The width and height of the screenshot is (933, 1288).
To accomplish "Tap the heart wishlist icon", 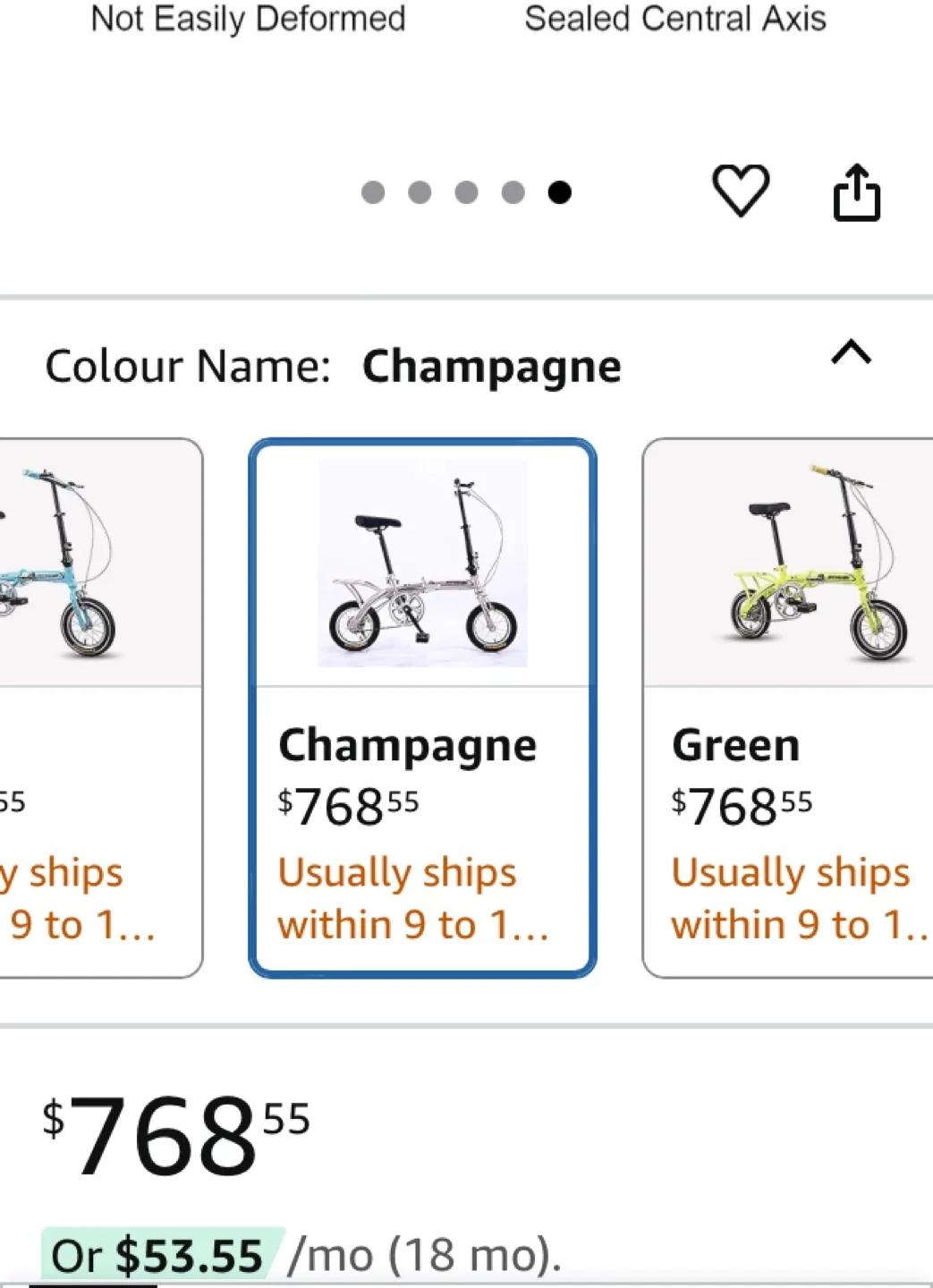I will coord(740,191).
